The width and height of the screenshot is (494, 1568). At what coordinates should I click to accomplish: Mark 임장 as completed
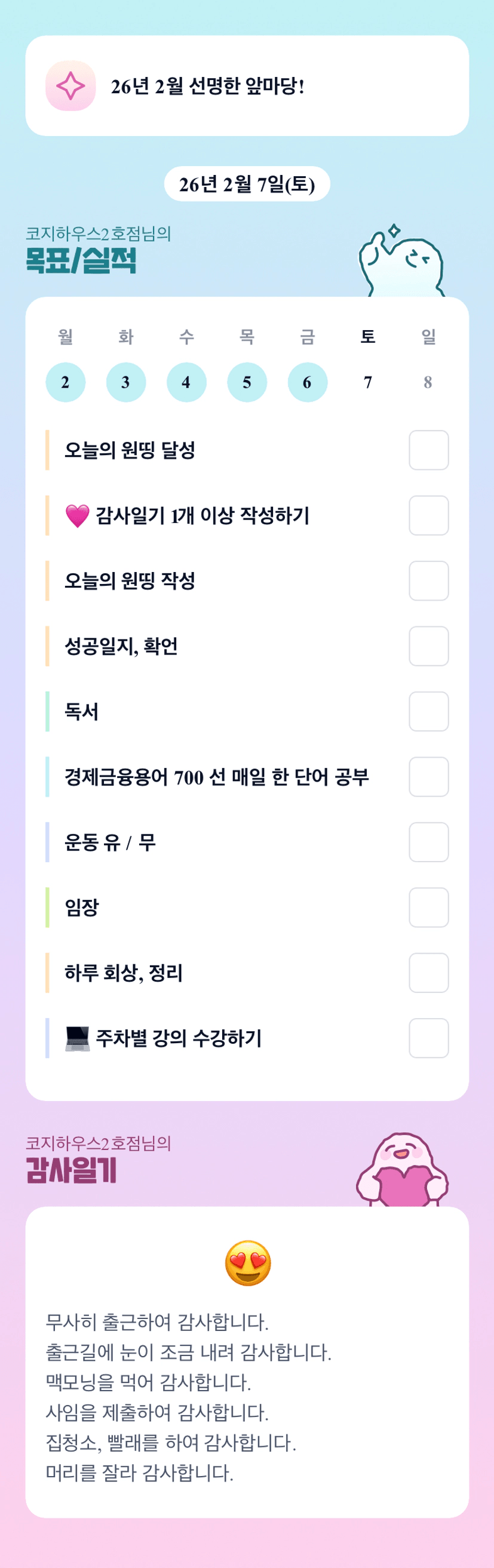pyautogui.click(x=428, y=908)
